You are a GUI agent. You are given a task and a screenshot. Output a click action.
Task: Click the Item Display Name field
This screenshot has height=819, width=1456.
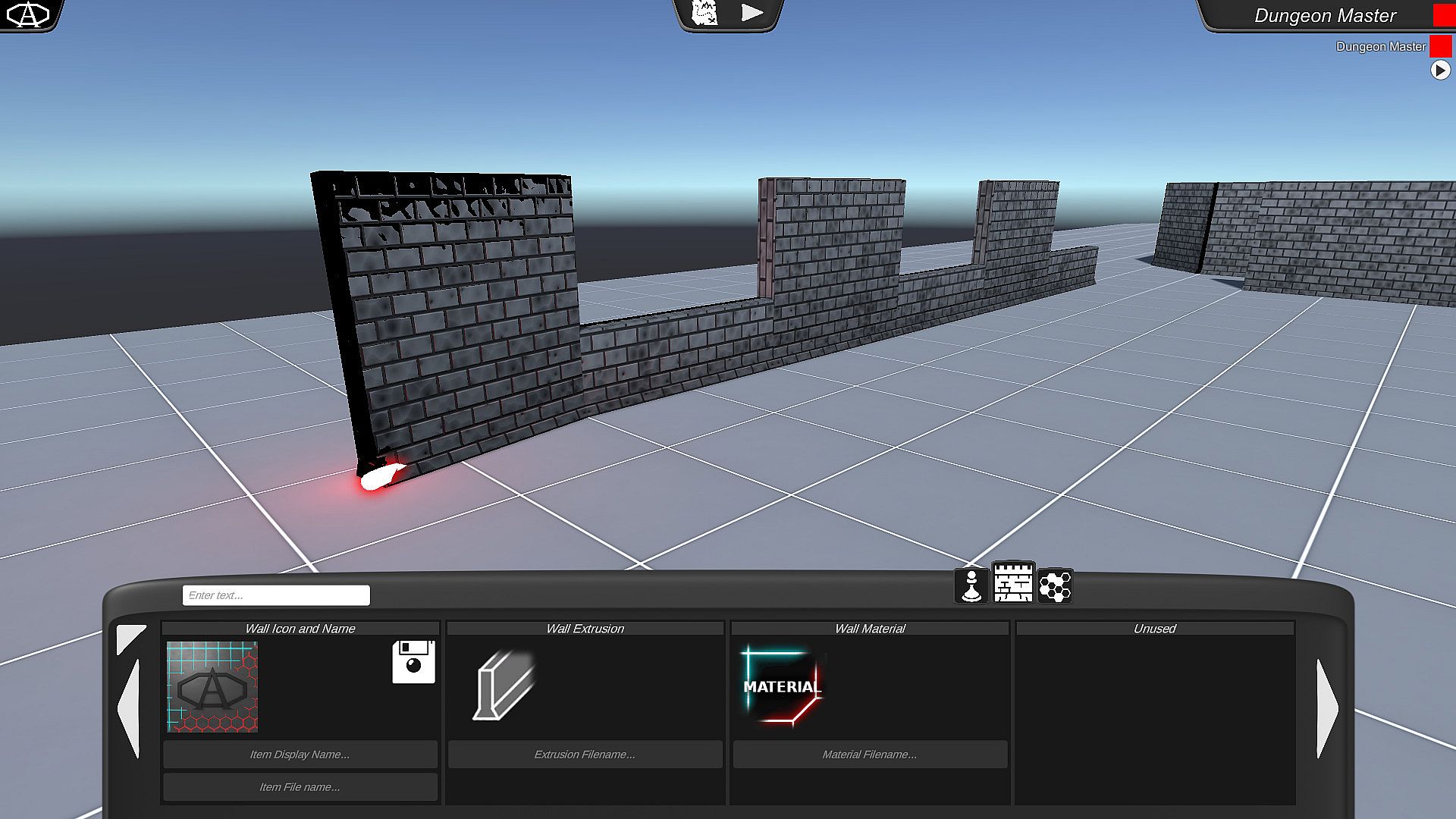coord(300,755)
